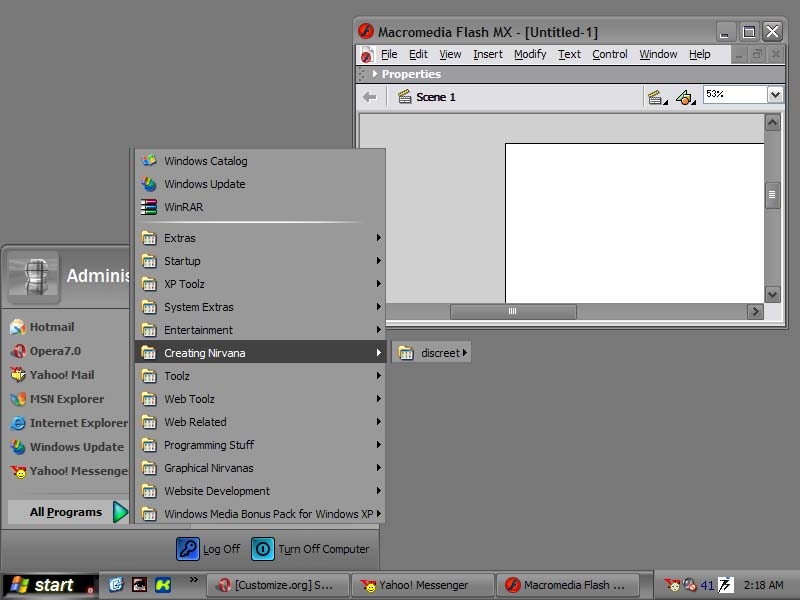Open Windows Catalog from programs list
The height and width of the screenshot is (600, 800).
click(x=260, y=161)
